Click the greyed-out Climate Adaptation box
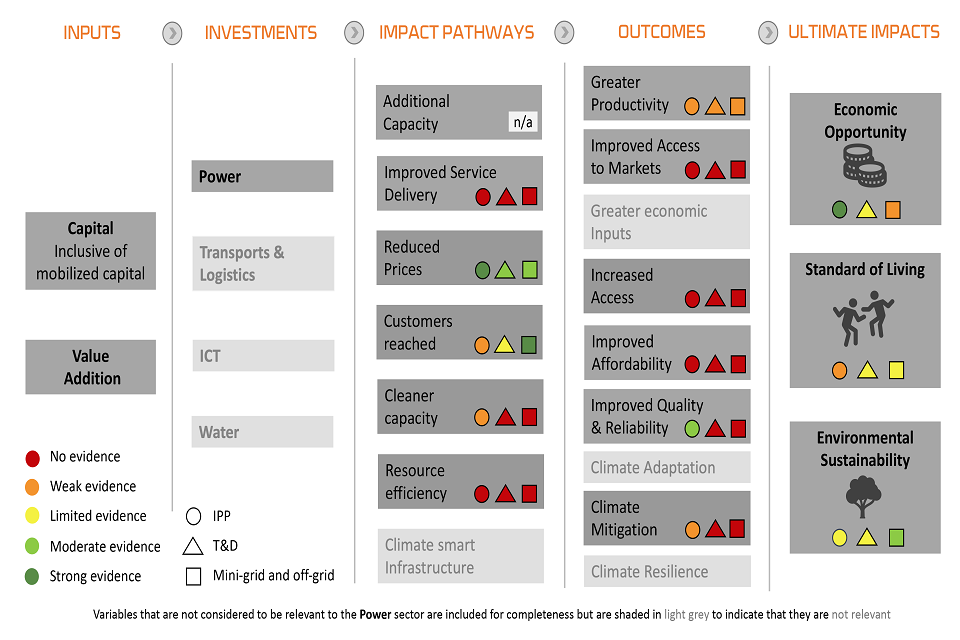 [x=667, y=467]
